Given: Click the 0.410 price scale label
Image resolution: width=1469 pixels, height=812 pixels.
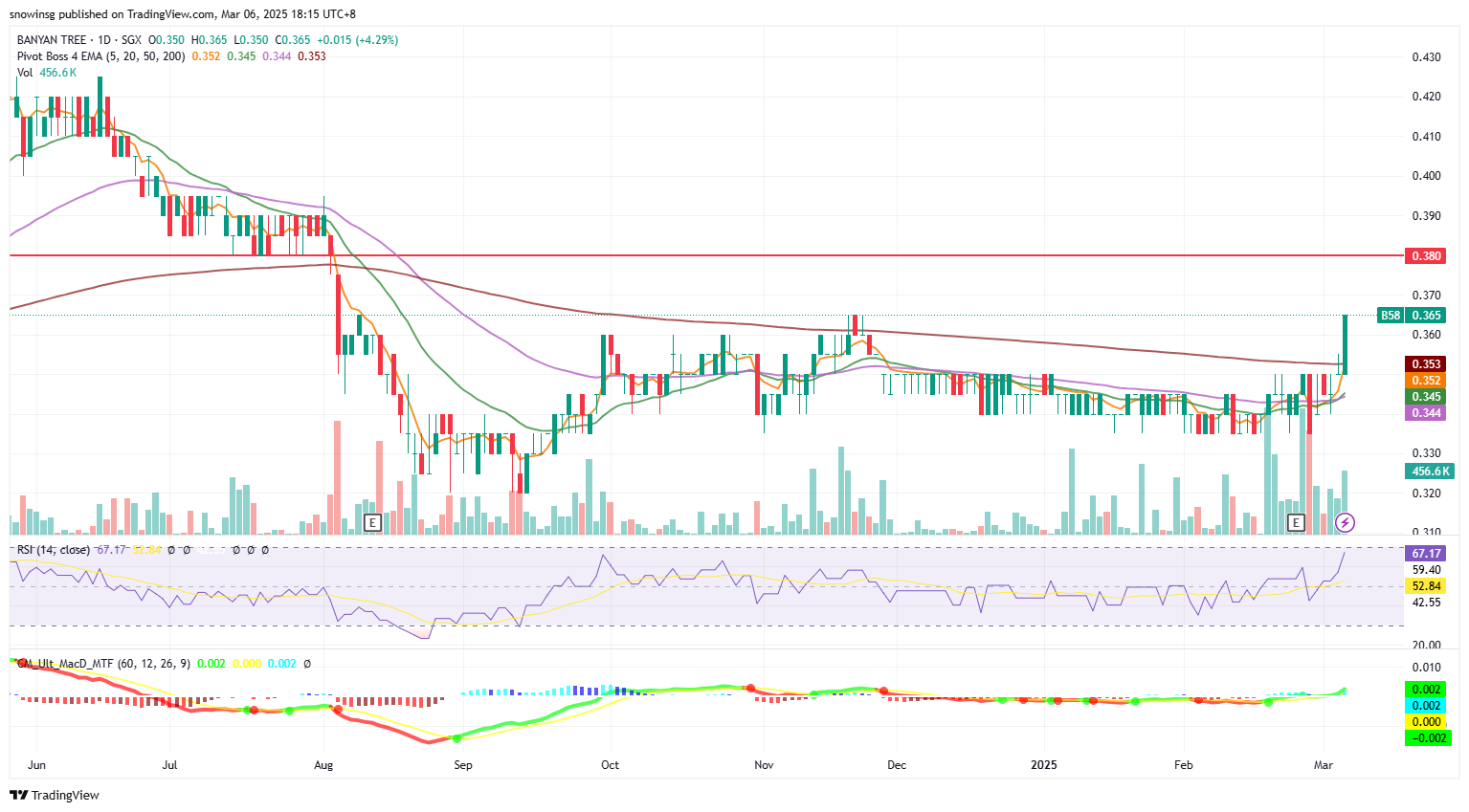Looking at the screenshot, I should point(1426,136).
